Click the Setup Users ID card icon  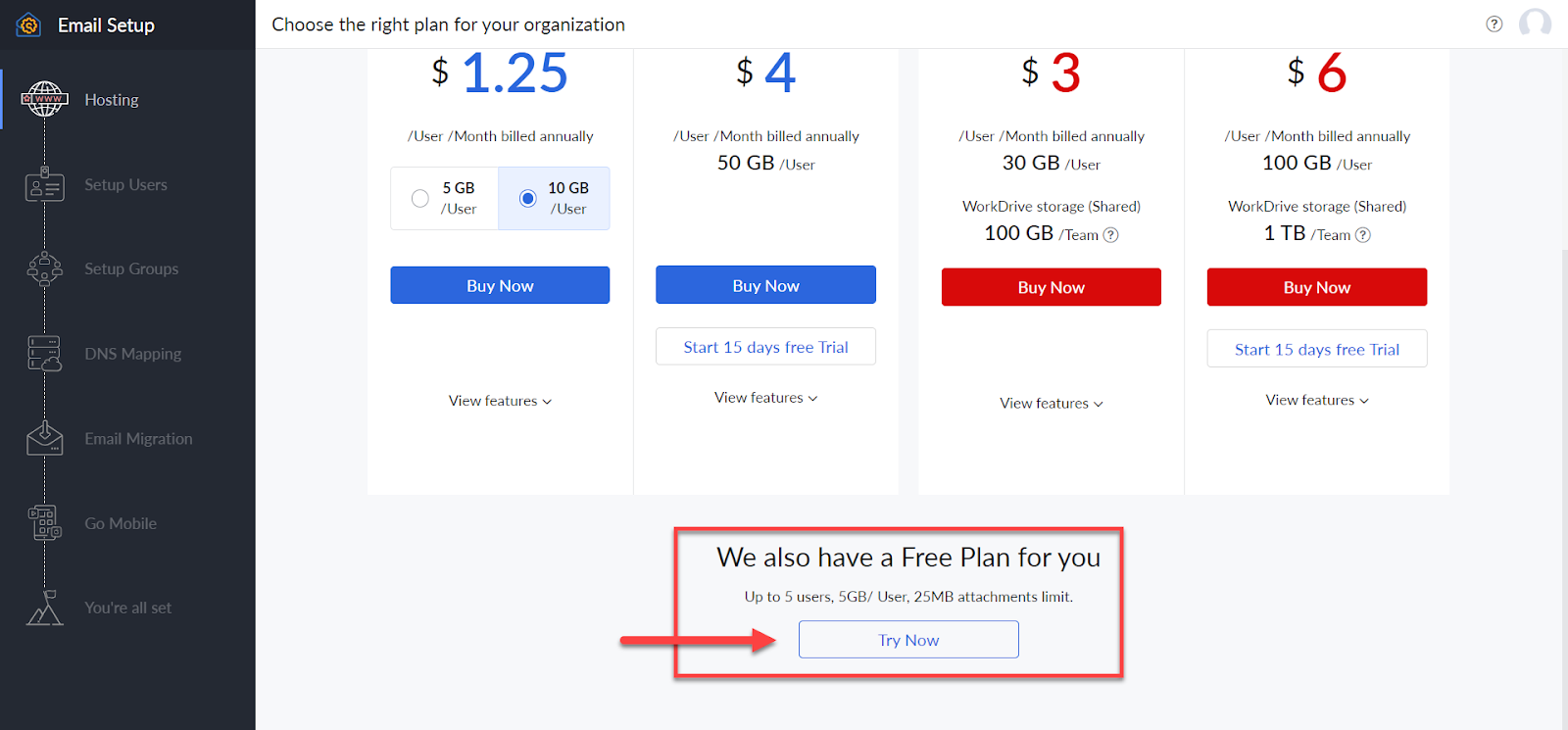pyautogui.click(x=45, y=184)
